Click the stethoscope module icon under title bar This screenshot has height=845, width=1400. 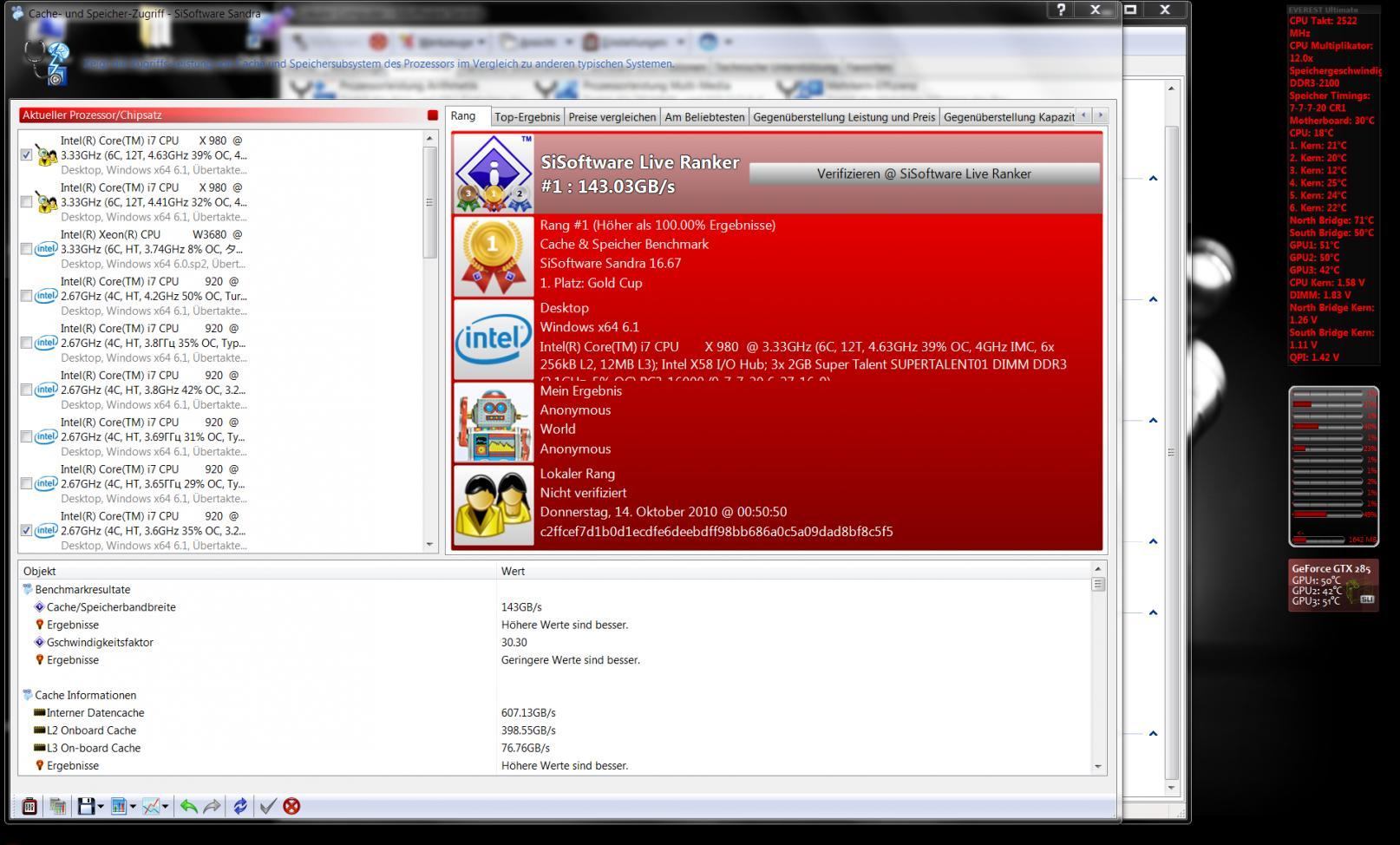pyautogui.click(x=48, y=62)
